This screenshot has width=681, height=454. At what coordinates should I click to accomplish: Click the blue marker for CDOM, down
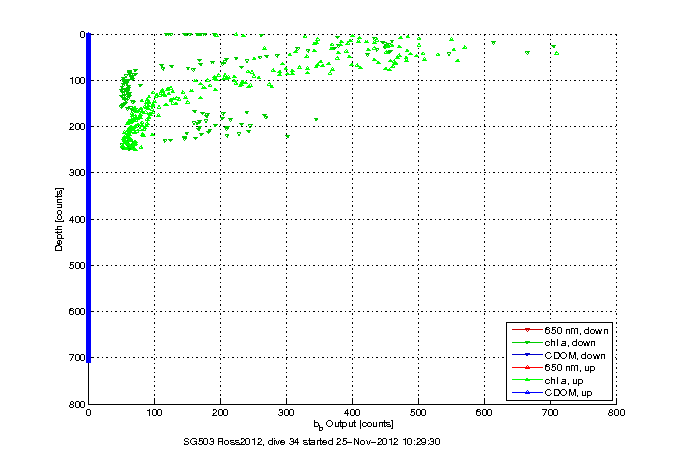526,356
